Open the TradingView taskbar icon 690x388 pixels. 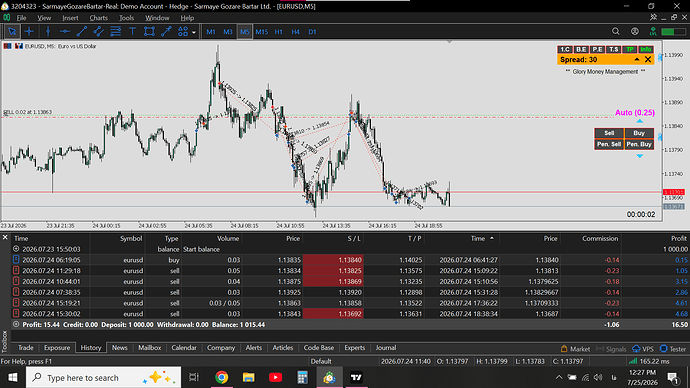(356, 377)
